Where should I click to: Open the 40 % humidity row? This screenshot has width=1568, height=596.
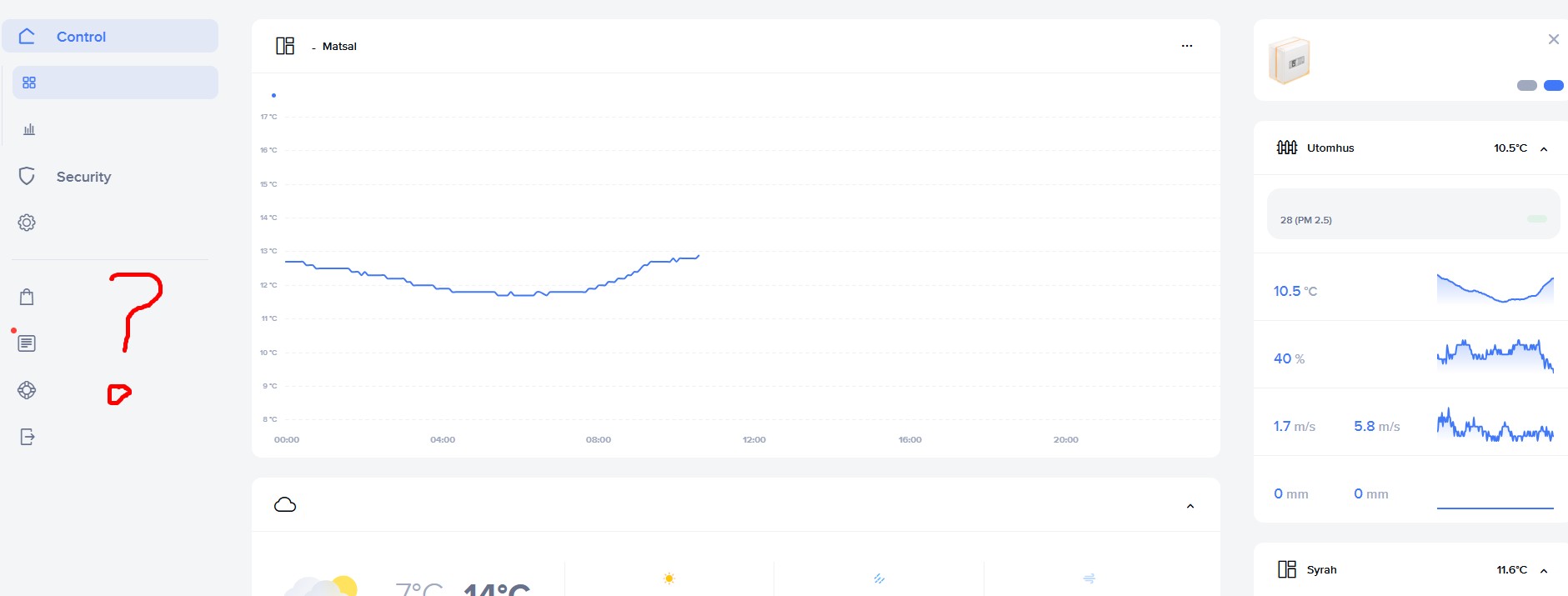click(x=1410, y=358)
